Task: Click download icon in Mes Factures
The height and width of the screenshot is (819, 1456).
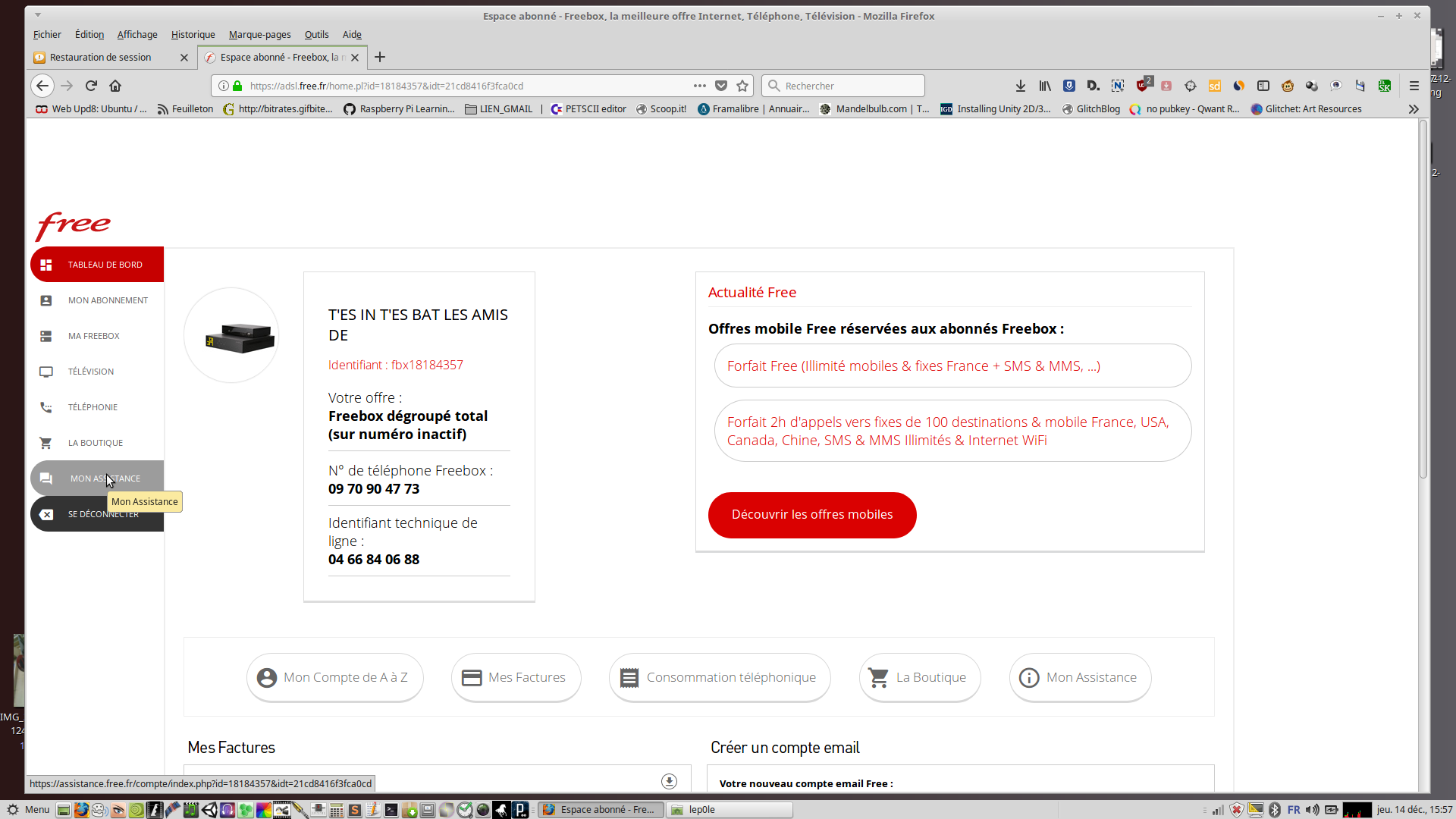Action: pos(669,781)
